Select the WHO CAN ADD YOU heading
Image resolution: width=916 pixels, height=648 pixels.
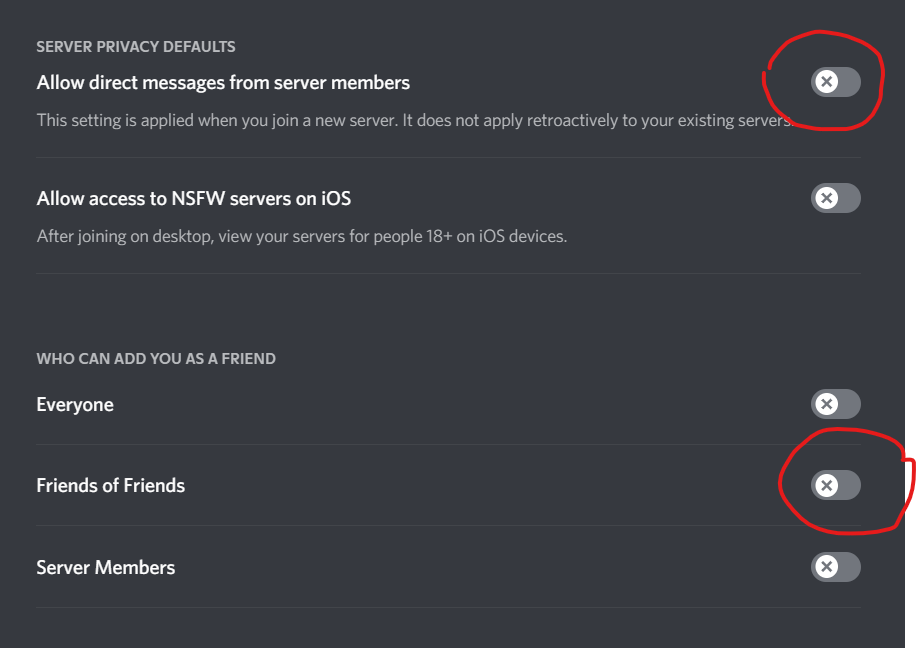click(x=155, y=358)
